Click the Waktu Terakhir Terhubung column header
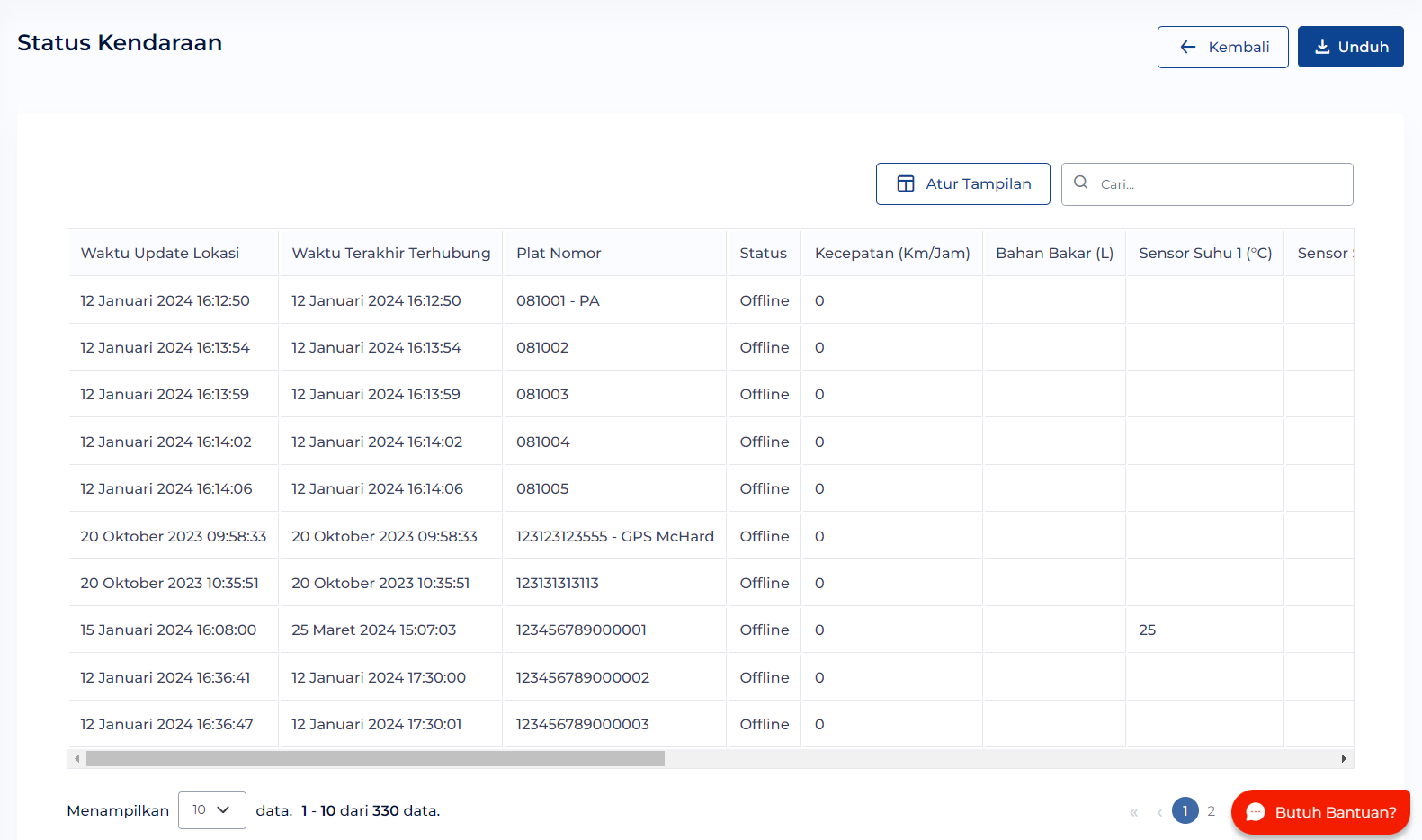 click(x=391, y=254)
